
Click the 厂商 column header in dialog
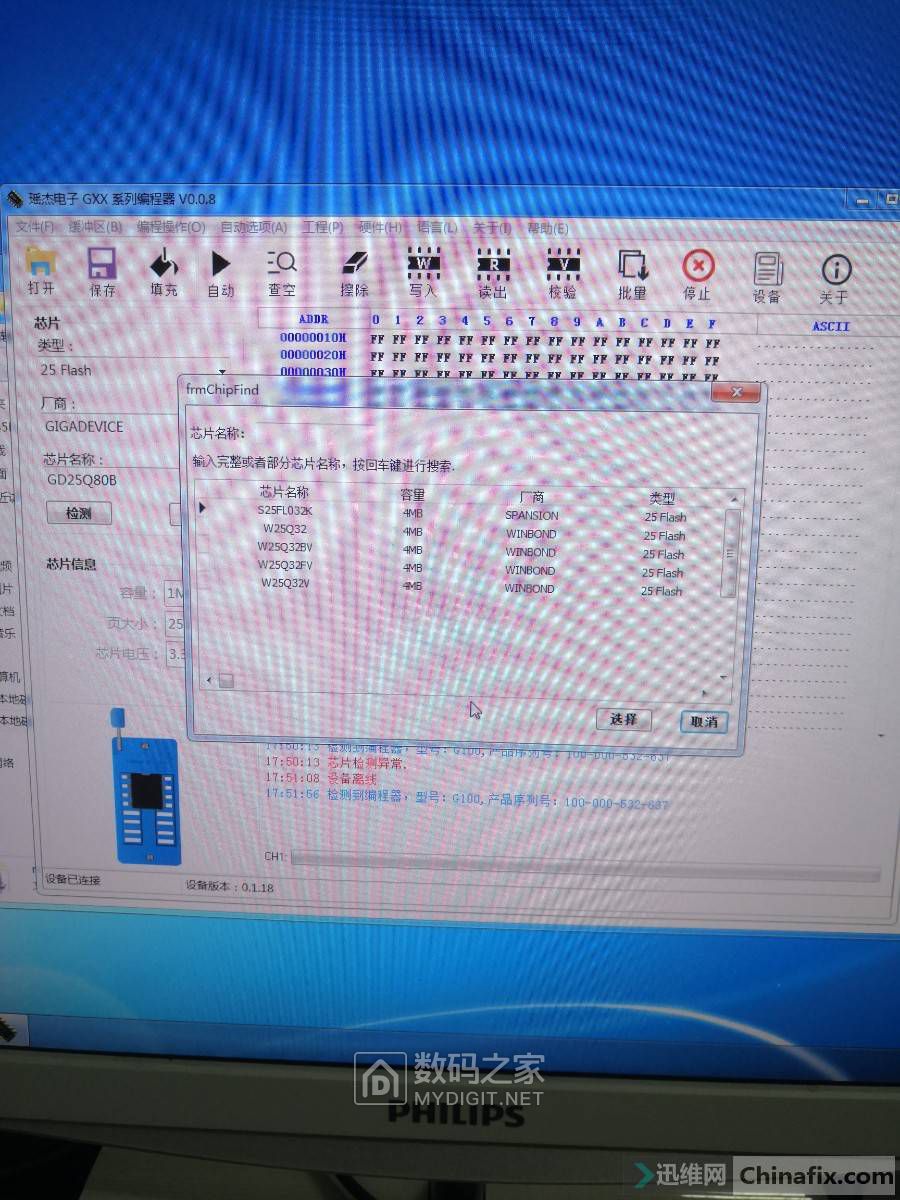[x=532, y=496]
